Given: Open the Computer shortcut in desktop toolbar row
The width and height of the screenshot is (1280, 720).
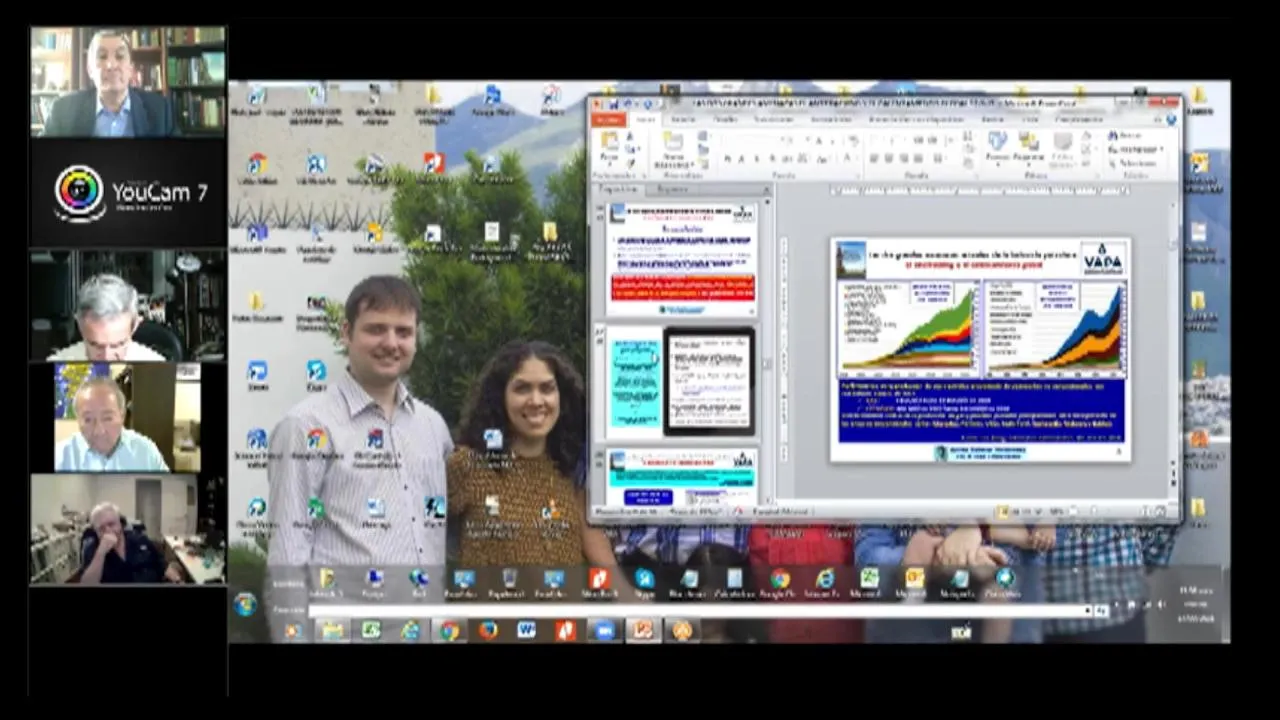Looking at the screenshot, I should (x=374, y=583).
